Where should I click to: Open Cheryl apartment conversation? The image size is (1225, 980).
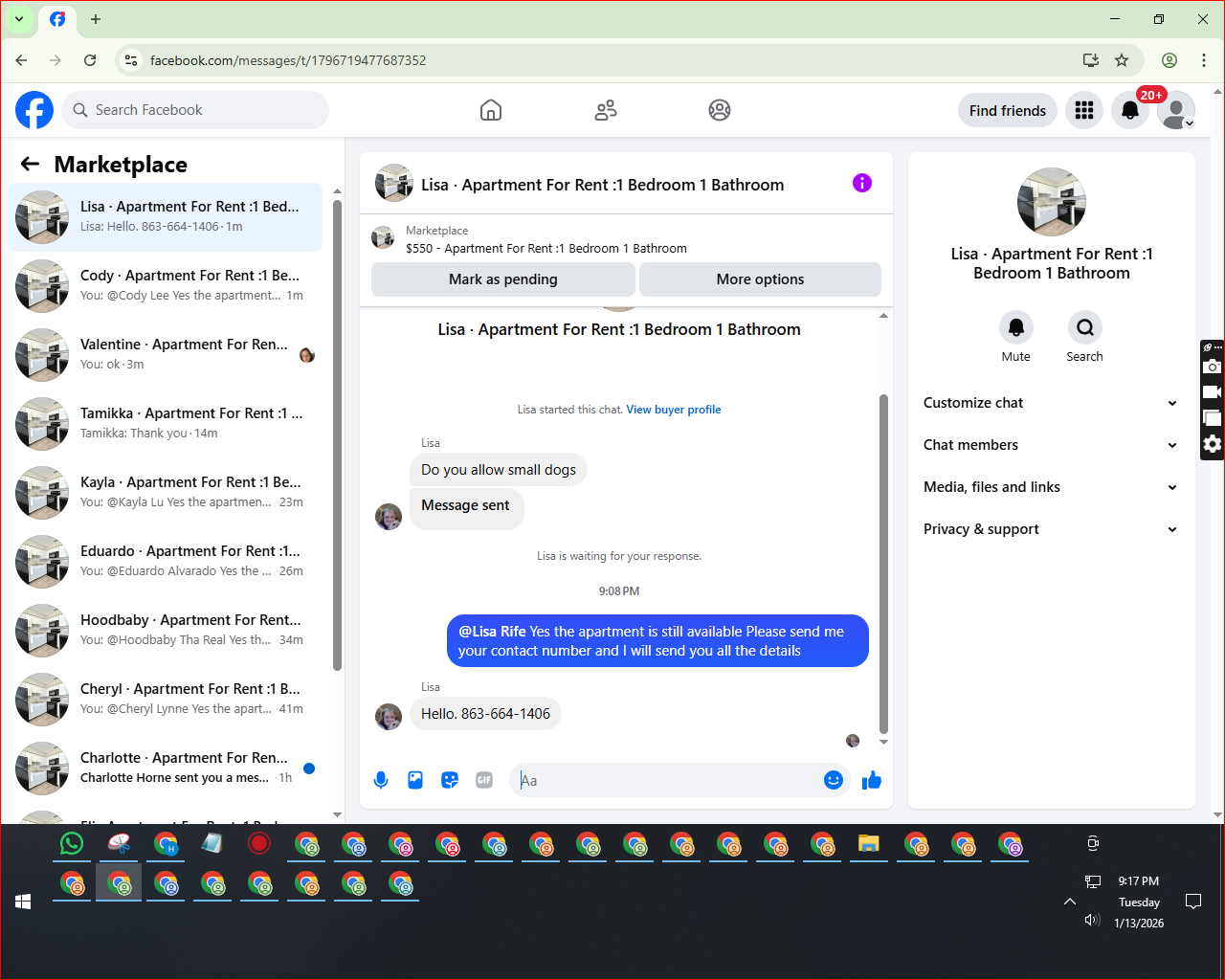click(x=165, y=700)
